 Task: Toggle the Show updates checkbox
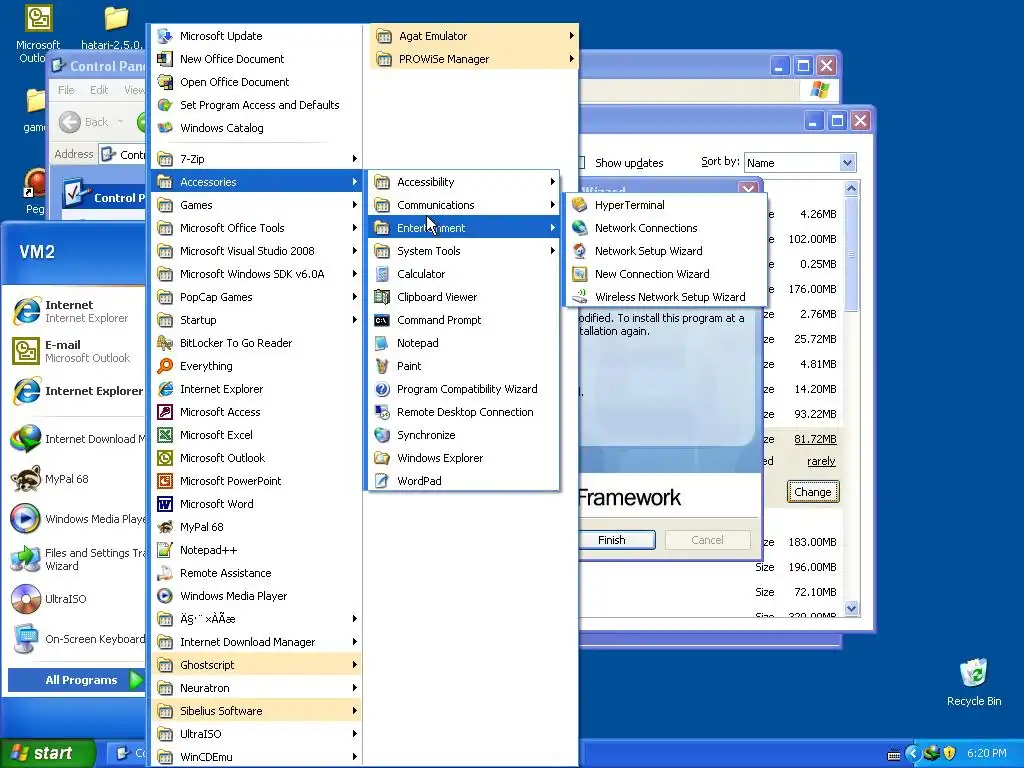tap(581, 163)
